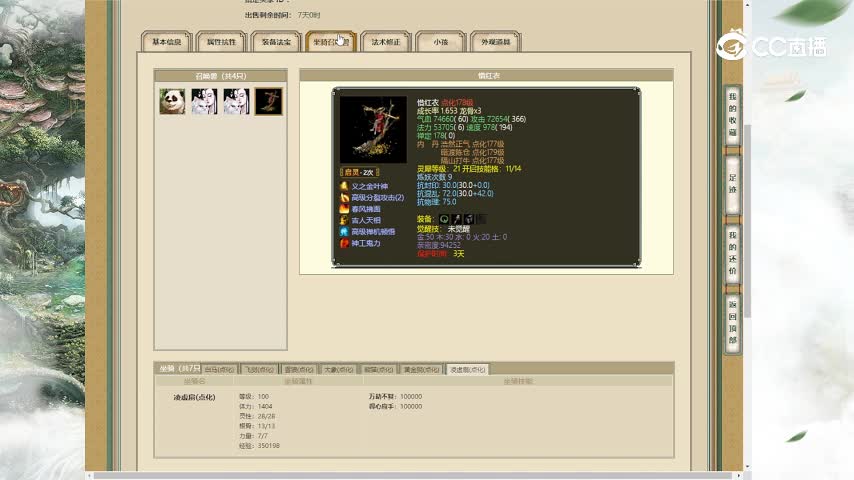The image size is (854, 480).
Task: Click the 炼妖次数 9 text
Action: [x=434, y=177]
